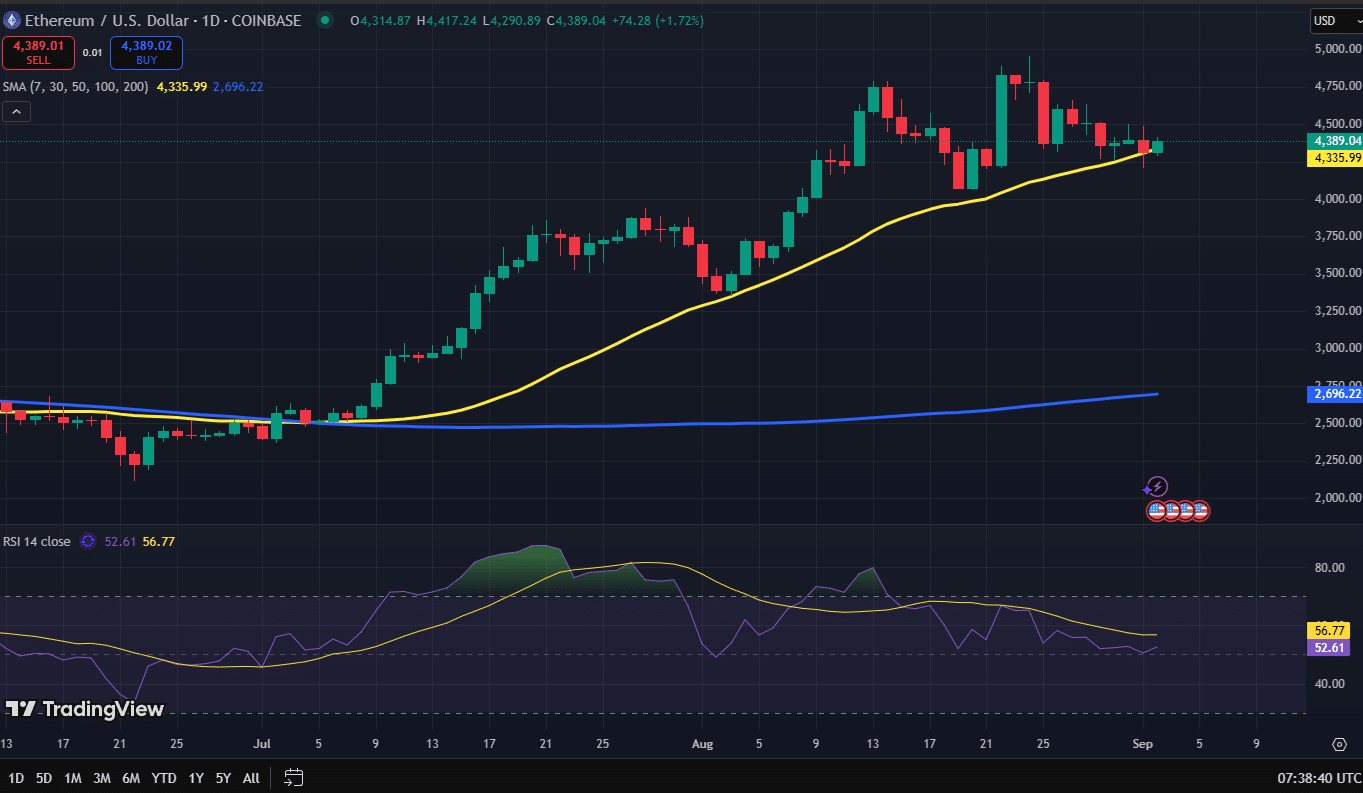Select the 6M time range
The height and width of the screenshot is (793, 1363).
tap(131, 777)
